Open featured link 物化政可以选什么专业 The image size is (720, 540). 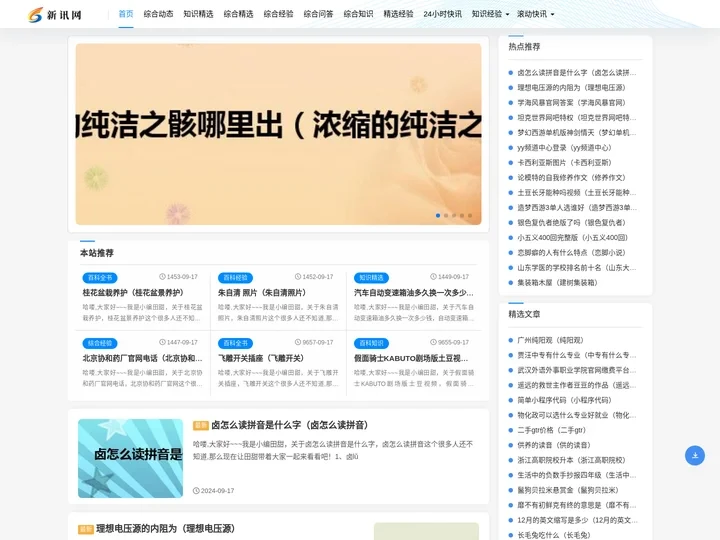(x=577, y=415)
